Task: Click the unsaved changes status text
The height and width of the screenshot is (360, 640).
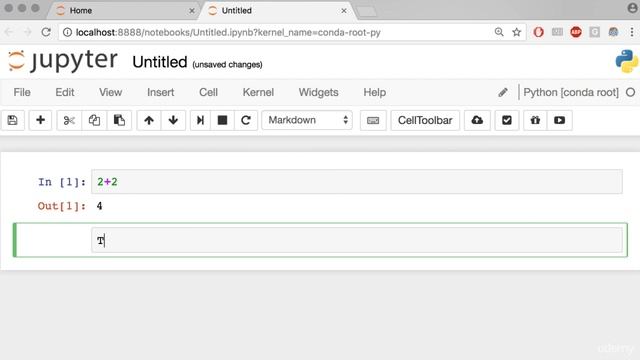Action: [227, 64]
